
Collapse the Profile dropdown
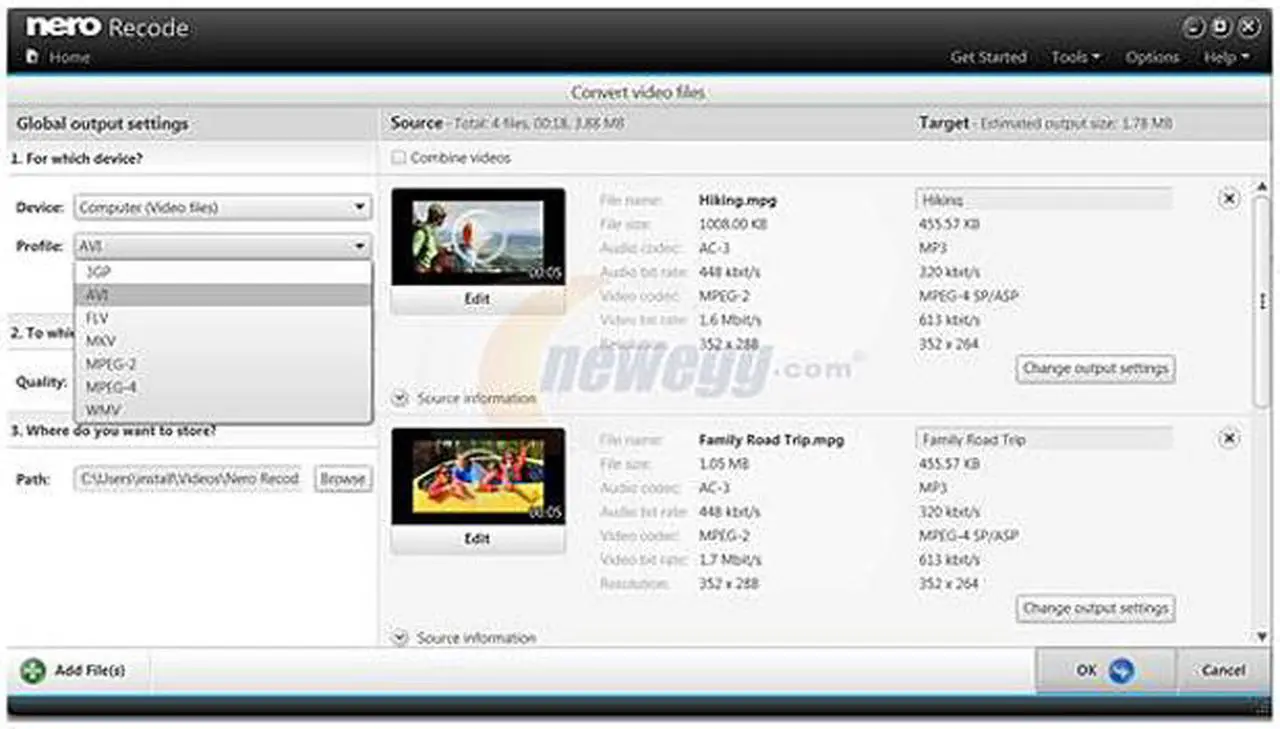[x=223, y=246]
